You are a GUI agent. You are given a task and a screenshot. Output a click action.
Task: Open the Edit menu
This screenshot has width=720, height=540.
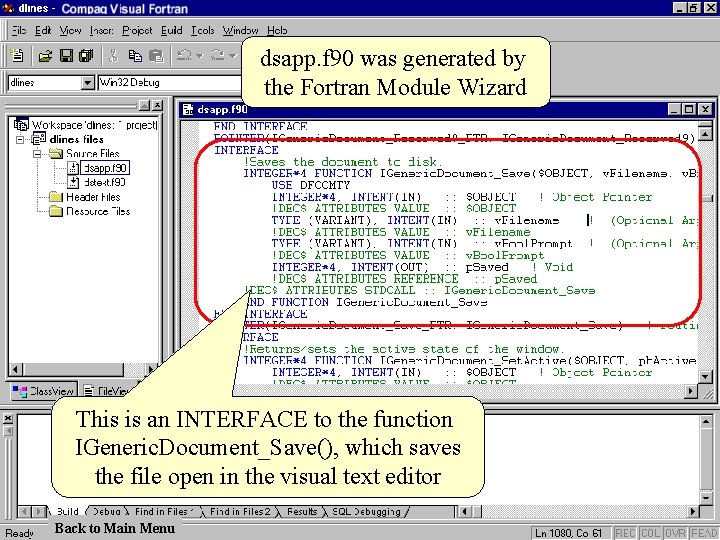click(x=43, y=30)
